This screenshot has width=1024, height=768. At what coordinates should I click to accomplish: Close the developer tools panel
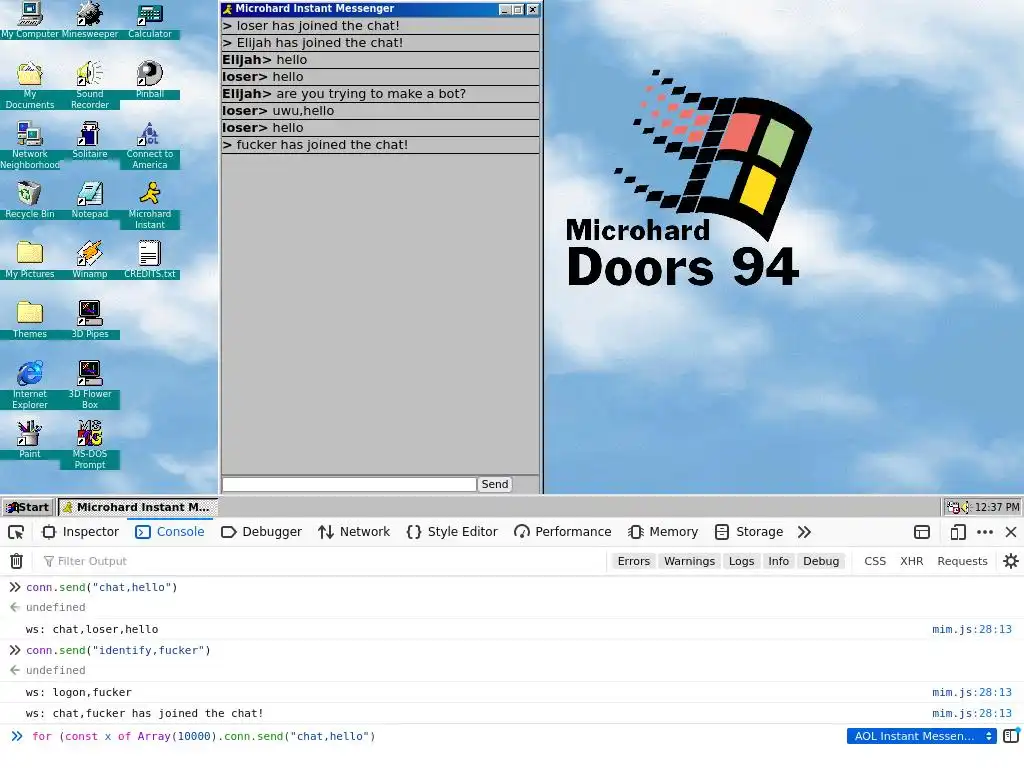tap(1010, 532)
